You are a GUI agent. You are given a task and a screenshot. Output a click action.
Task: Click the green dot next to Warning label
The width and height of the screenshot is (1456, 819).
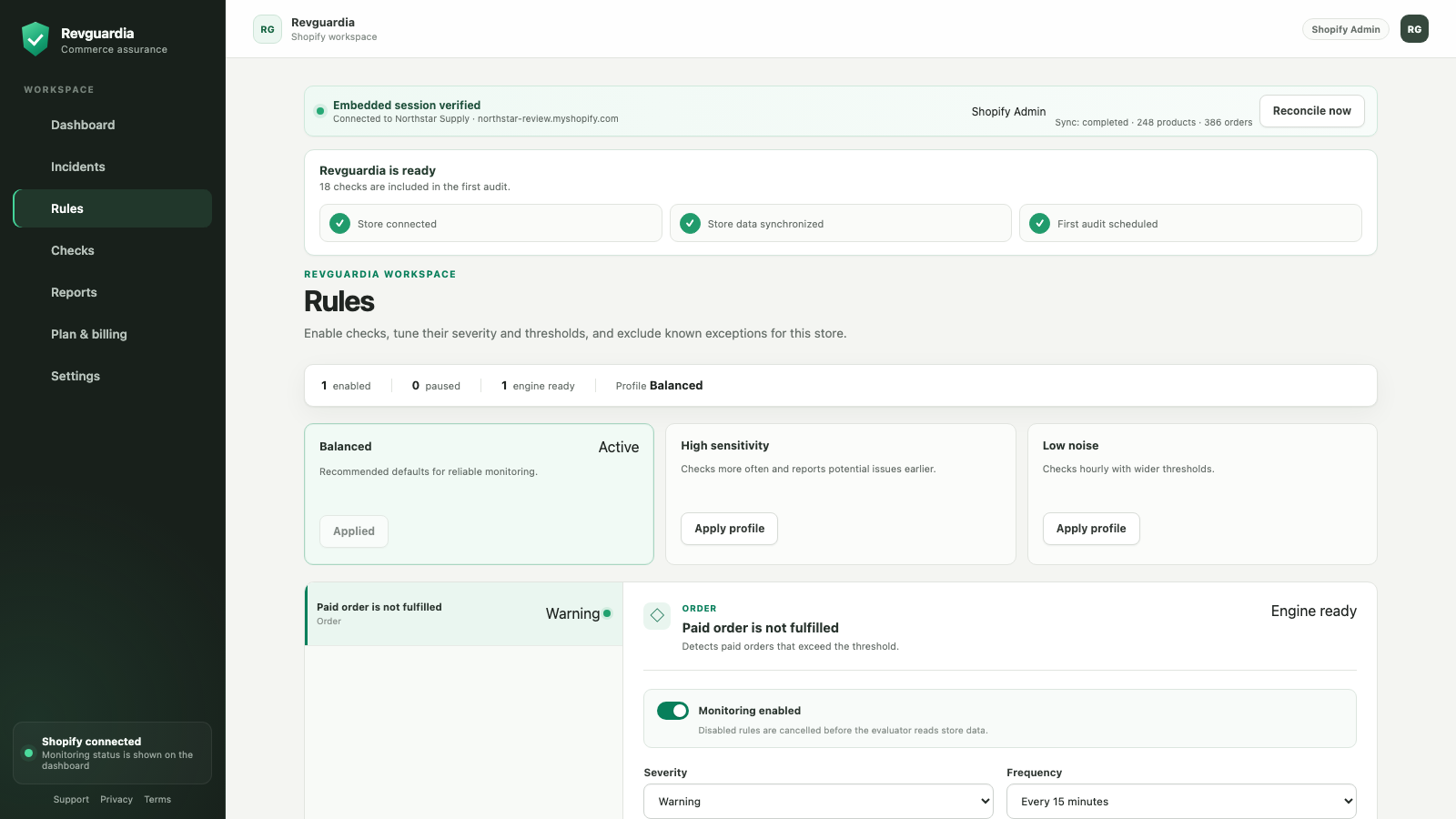[607, 613]
